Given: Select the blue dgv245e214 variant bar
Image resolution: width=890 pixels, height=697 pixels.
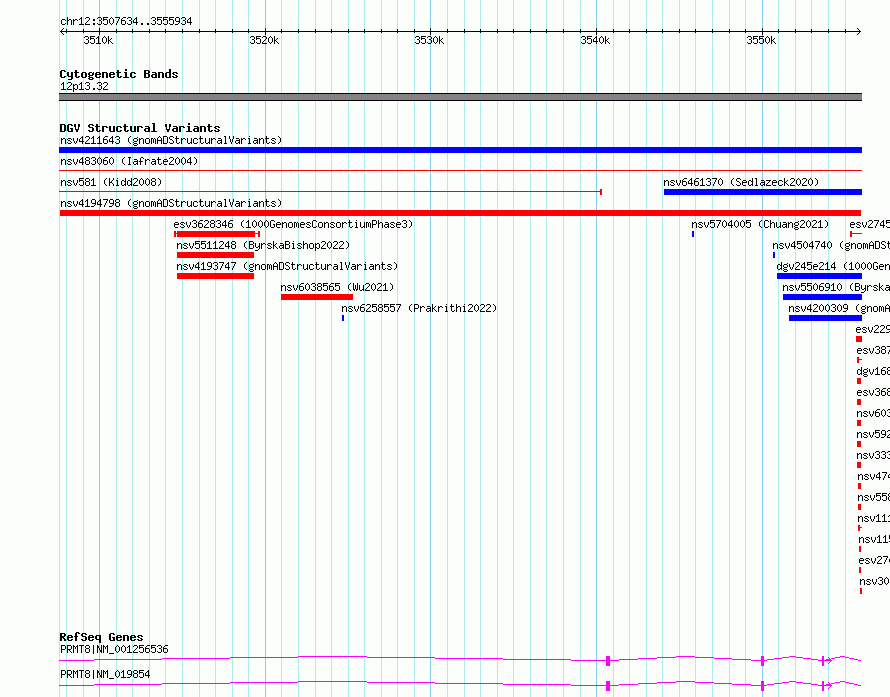Looking at the screenshot, I should [820, 276].
